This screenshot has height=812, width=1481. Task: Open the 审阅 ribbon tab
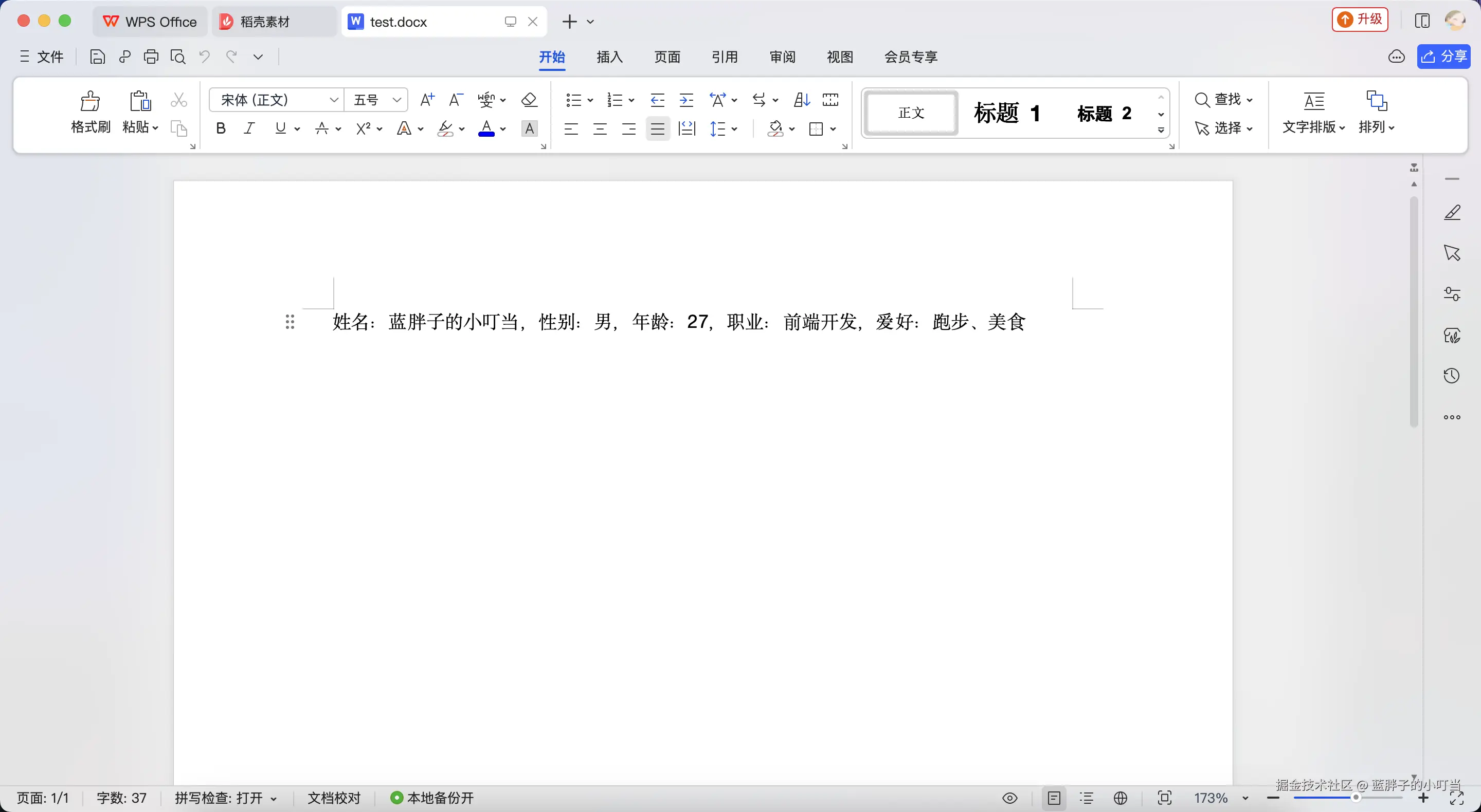coord(782,57)
